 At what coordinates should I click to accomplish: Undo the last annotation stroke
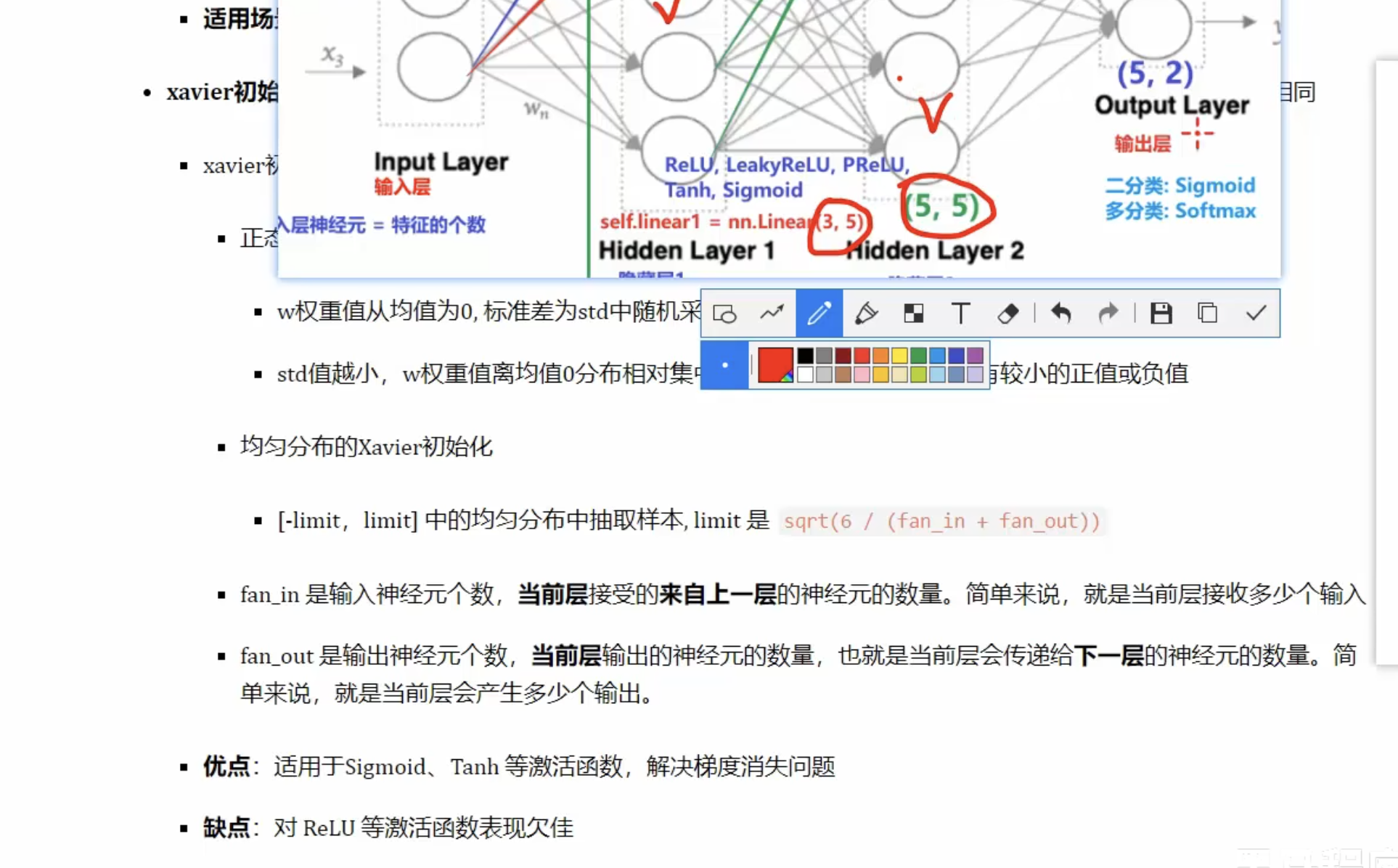coord(1061,314)
